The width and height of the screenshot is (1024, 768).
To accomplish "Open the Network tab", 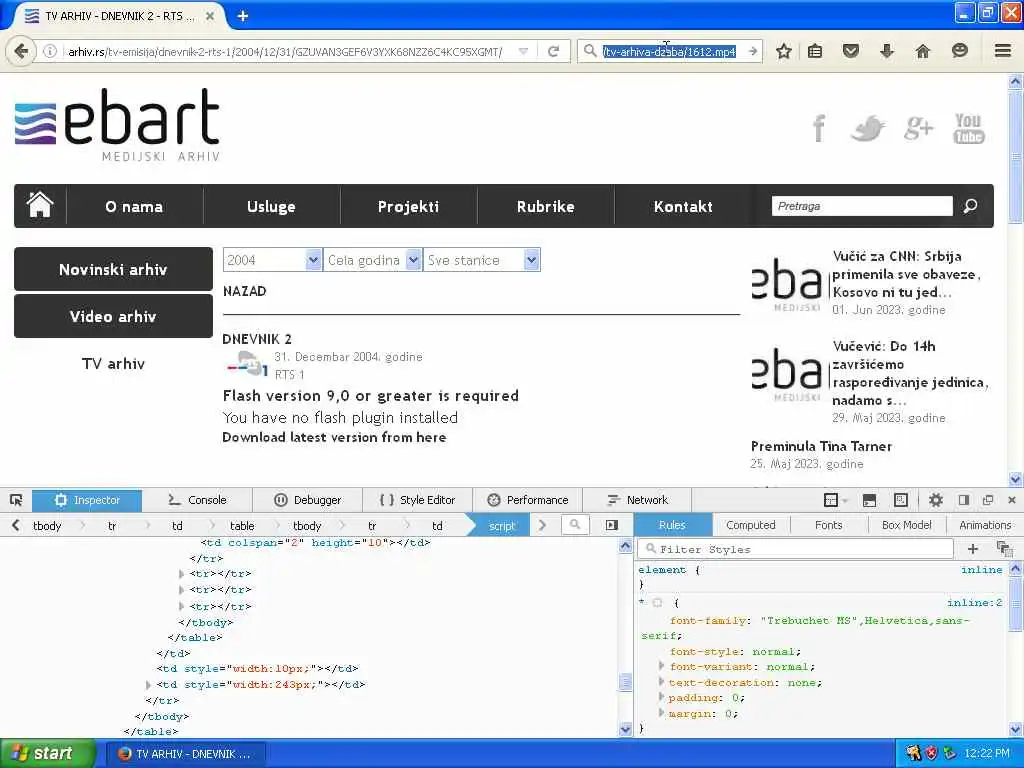I will [637, 500].
